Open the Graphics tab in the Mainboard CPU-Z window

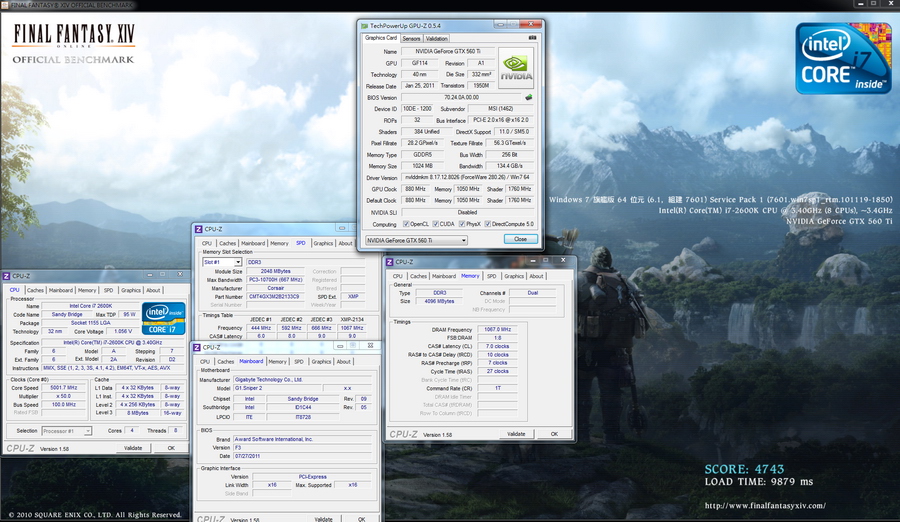tap(321, 362)
